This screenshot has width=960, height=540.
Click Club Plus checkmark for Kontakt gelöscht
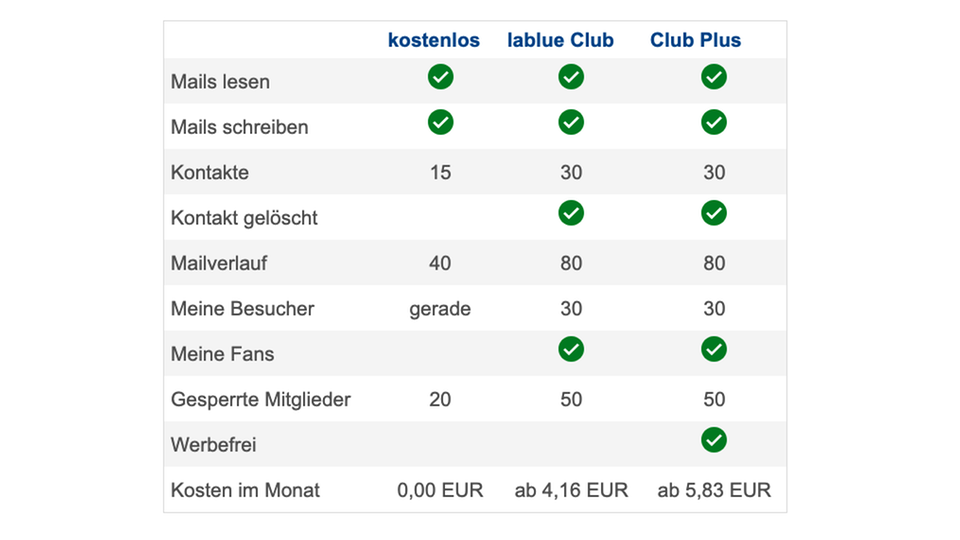pos(714,213)
